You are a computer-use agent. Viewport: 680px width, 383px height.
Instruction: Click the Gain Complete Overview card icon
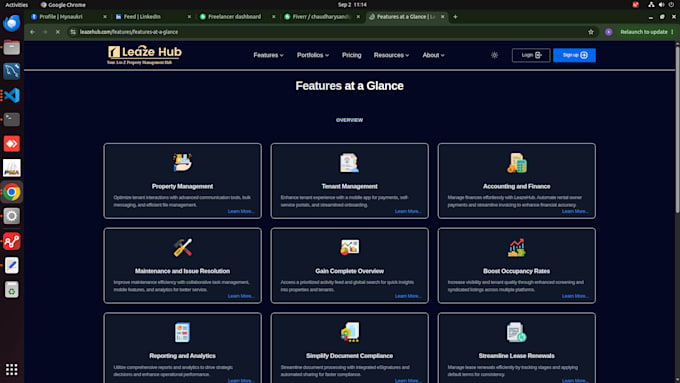pyautogui.click(x=350, y=247)
